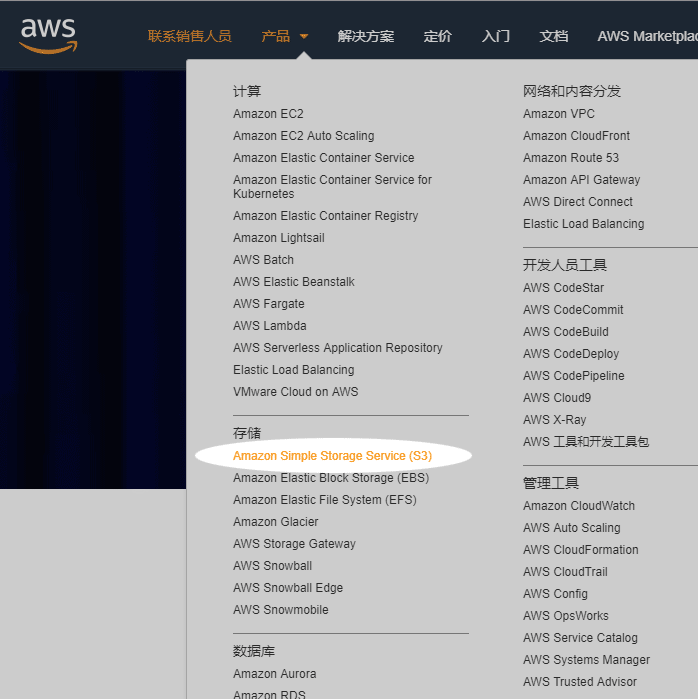Open the 文档 menu item
The width and height of the screenshot is (698, 699).
[x=554, y=36]
